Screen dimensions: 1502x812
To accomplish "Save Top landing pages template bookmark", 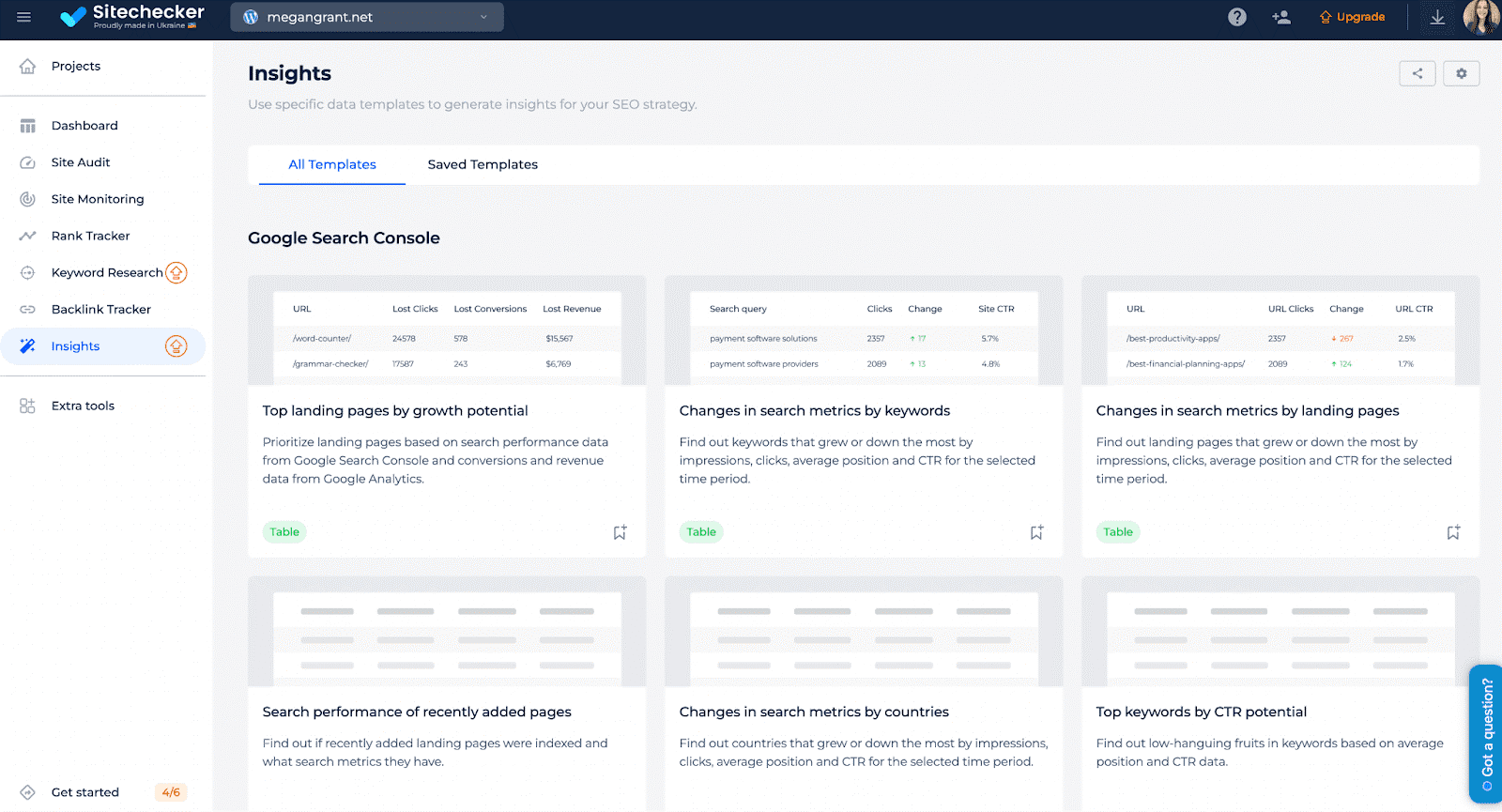I will (x=620, y=532).
